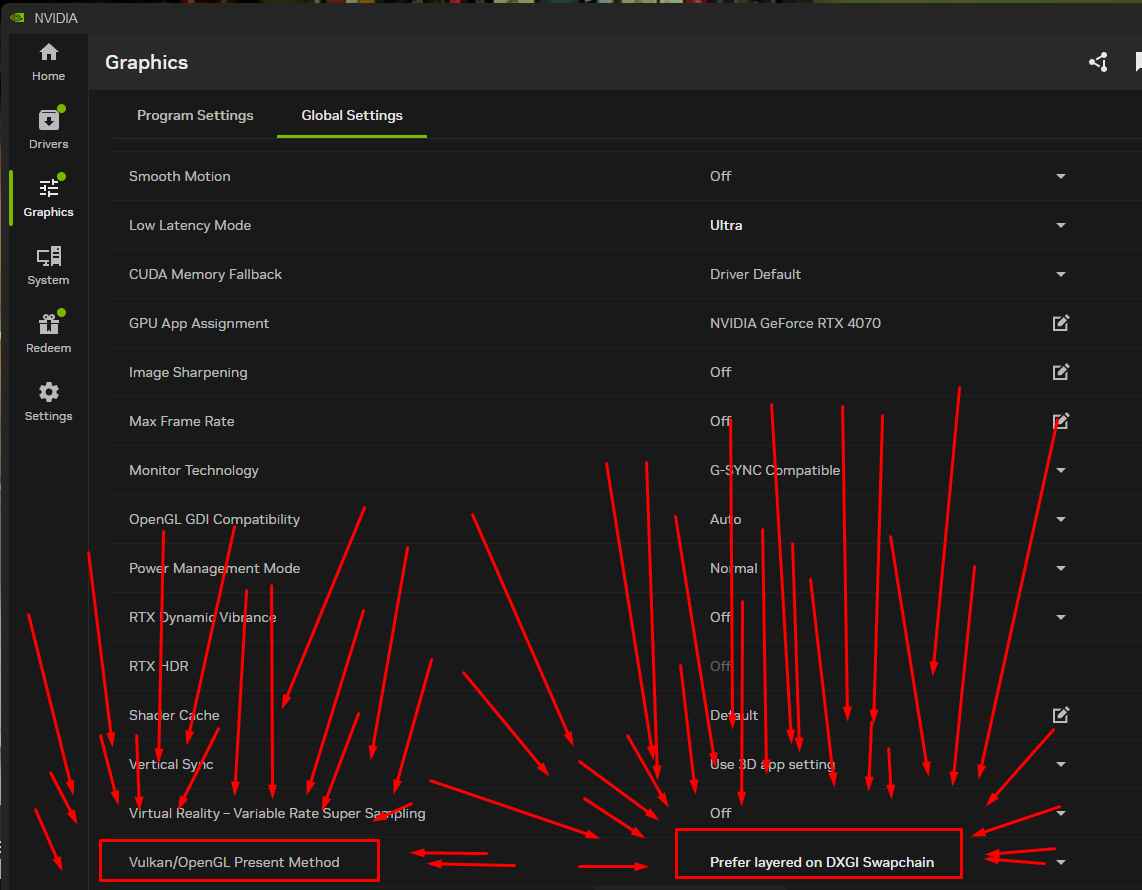The height and width of the screenshot is (890, 1142).
Task: Click the NVIDIA logo in title bar
Action: pyautogui.click(x=17, y=17)
